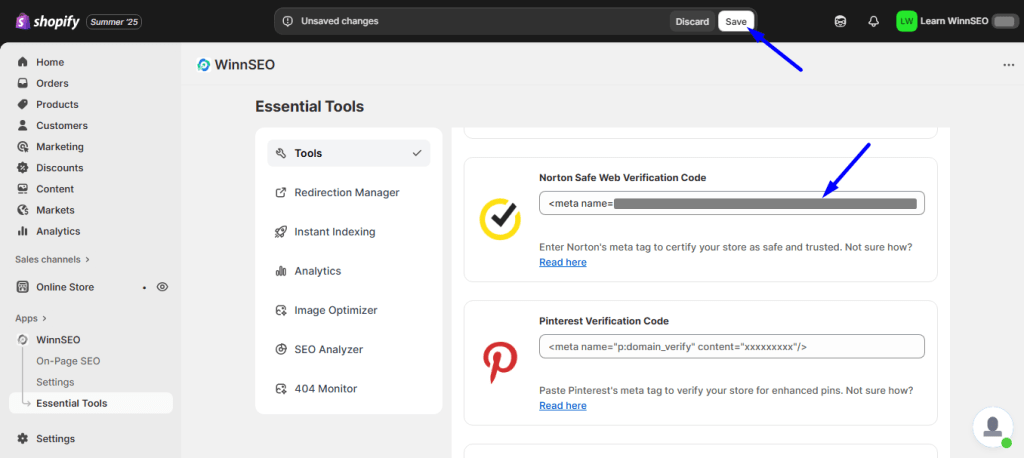Click the Norton Safe Web Verification Code field

(731, 203)
